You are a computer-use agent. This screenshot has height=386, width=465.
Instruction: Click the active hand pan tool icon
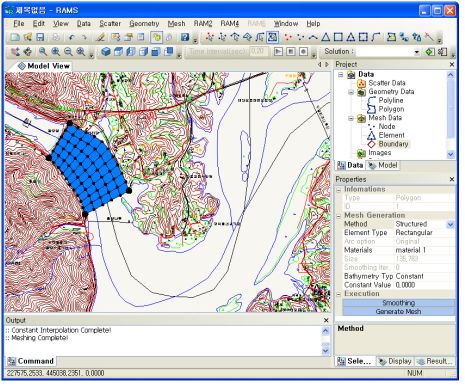(156, 37)
